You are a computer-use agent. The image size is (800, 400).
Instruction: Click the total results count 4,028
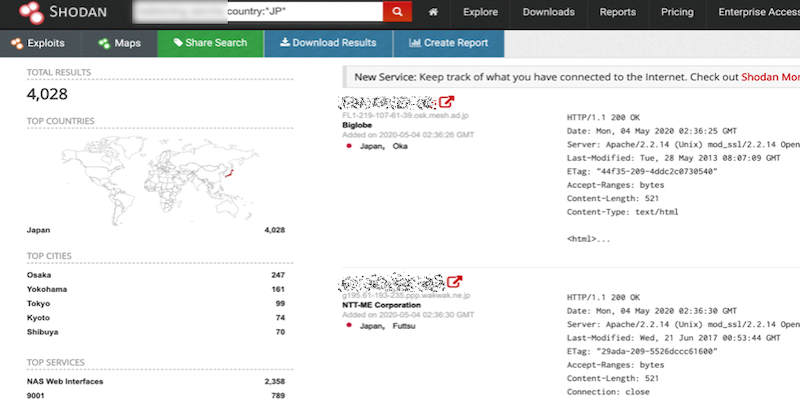[47, 94]
